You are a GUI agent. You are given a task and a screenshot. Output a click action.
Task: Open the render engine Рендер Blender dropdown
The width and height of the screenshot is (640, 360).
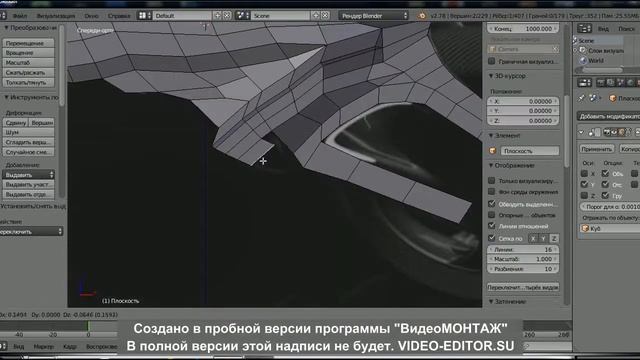pos(373,16)
